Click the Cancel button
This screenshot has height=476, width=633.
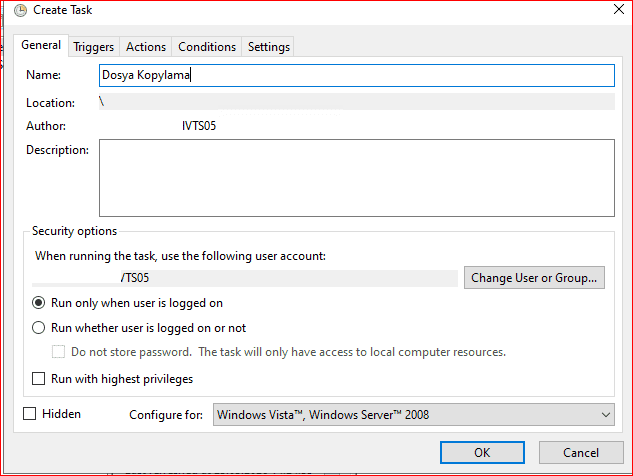tap(580, 452)
